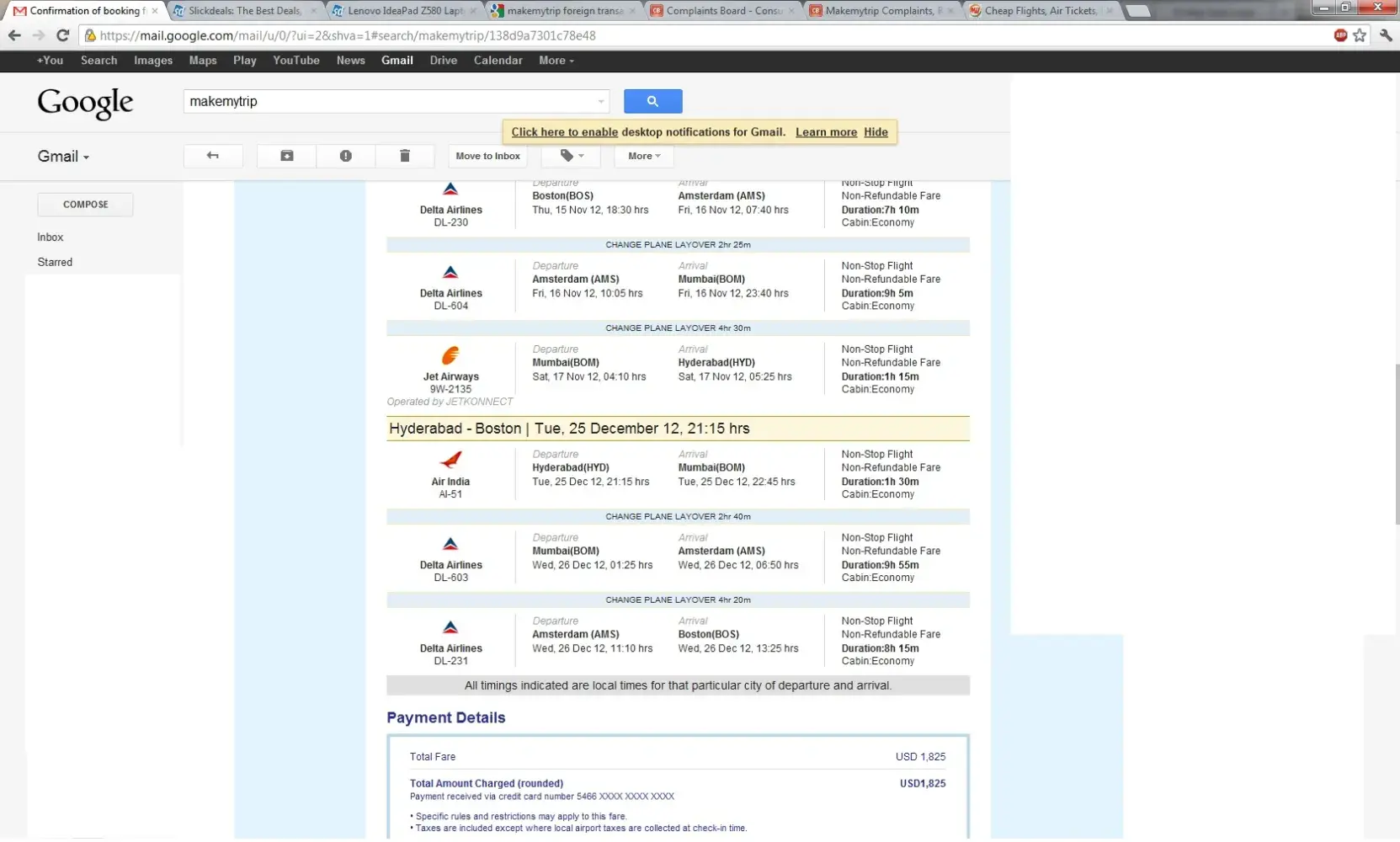Open the Starred folder
1400x842 pixels.
click(55, 263)
